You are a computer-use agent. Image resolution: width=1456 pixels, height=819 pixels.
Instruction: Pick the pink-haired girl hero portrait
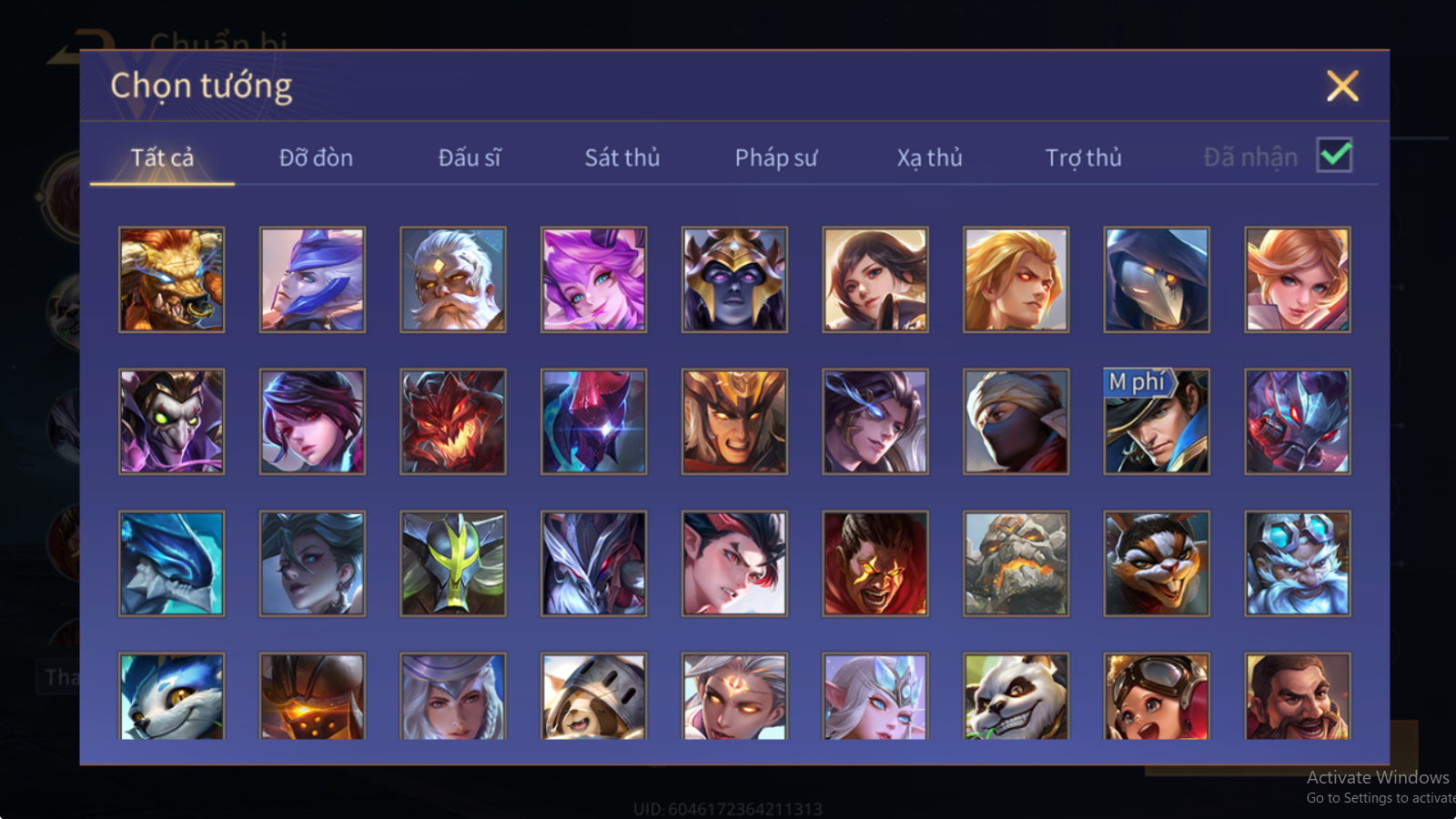click(593, 279)
